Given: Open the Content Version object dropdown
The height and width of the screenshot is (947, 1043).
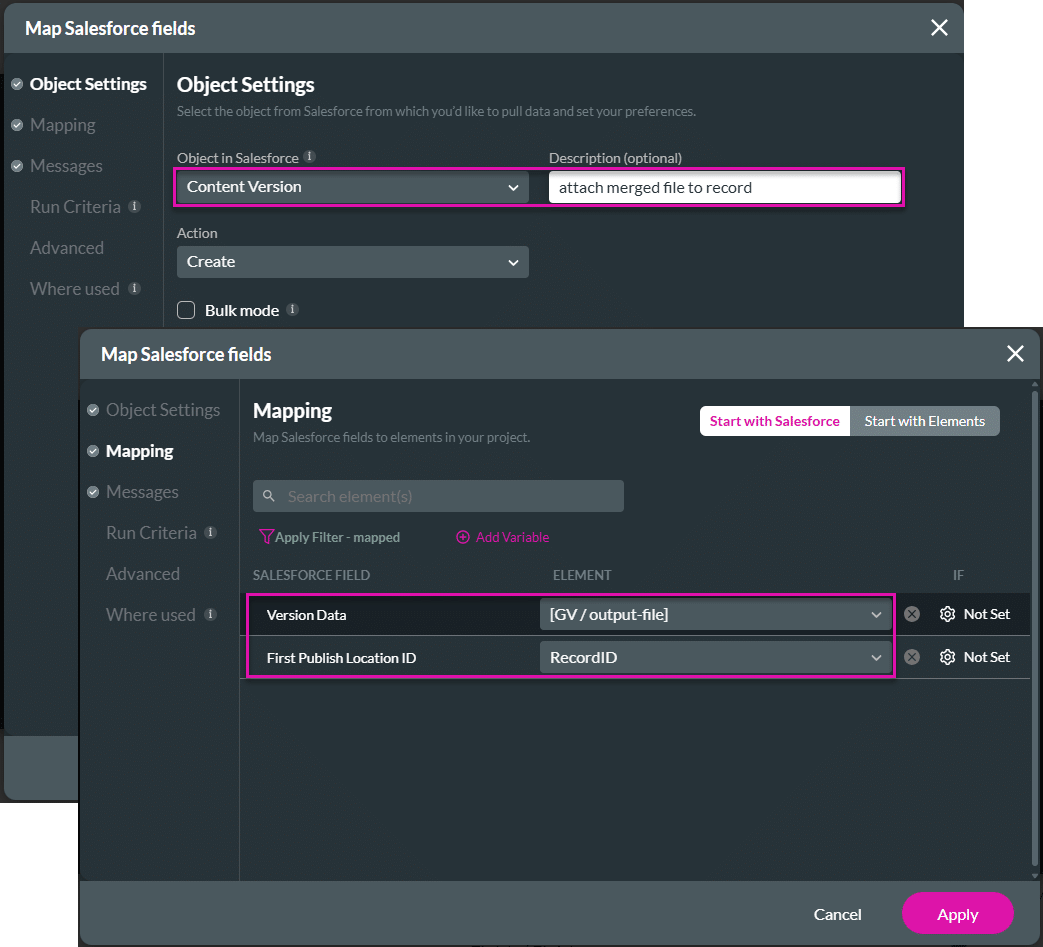Looking at the screenshot, I should tap(353, 187).
